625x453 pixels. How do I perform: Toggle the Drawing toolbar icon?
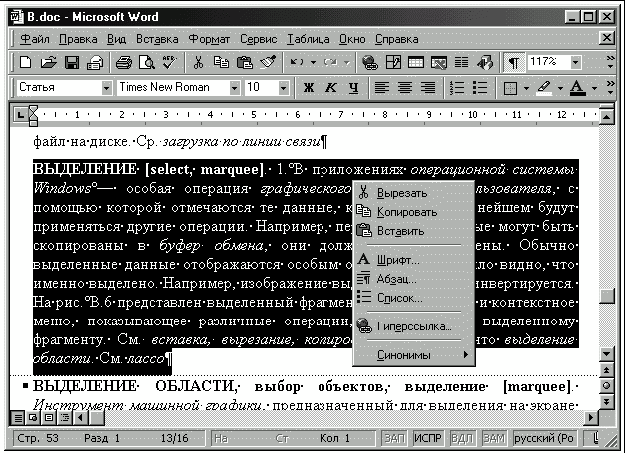coord(485,62)
